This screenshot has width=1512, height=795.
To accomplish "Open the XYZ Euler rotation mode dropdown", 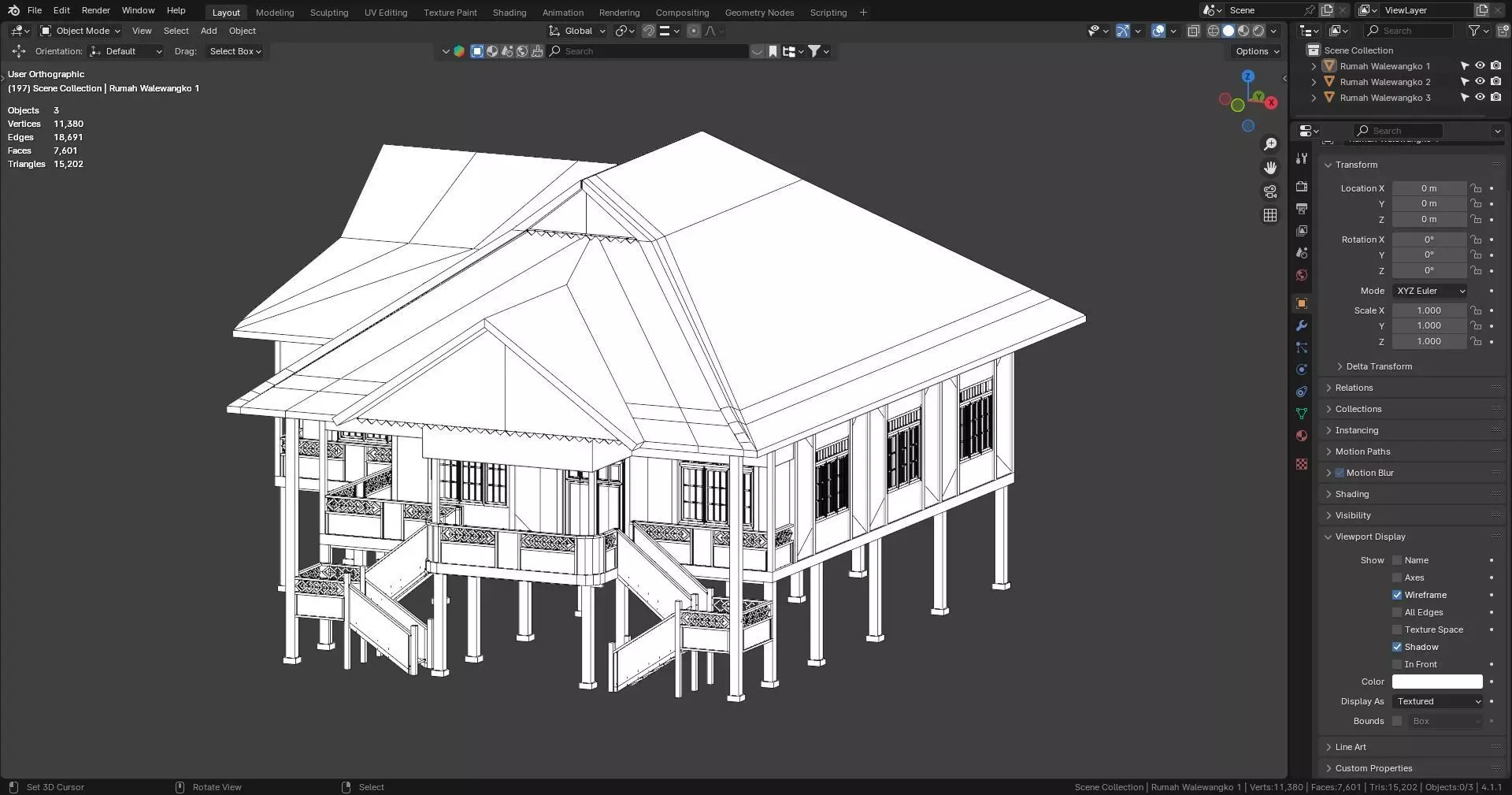I will coord(1429,291).
